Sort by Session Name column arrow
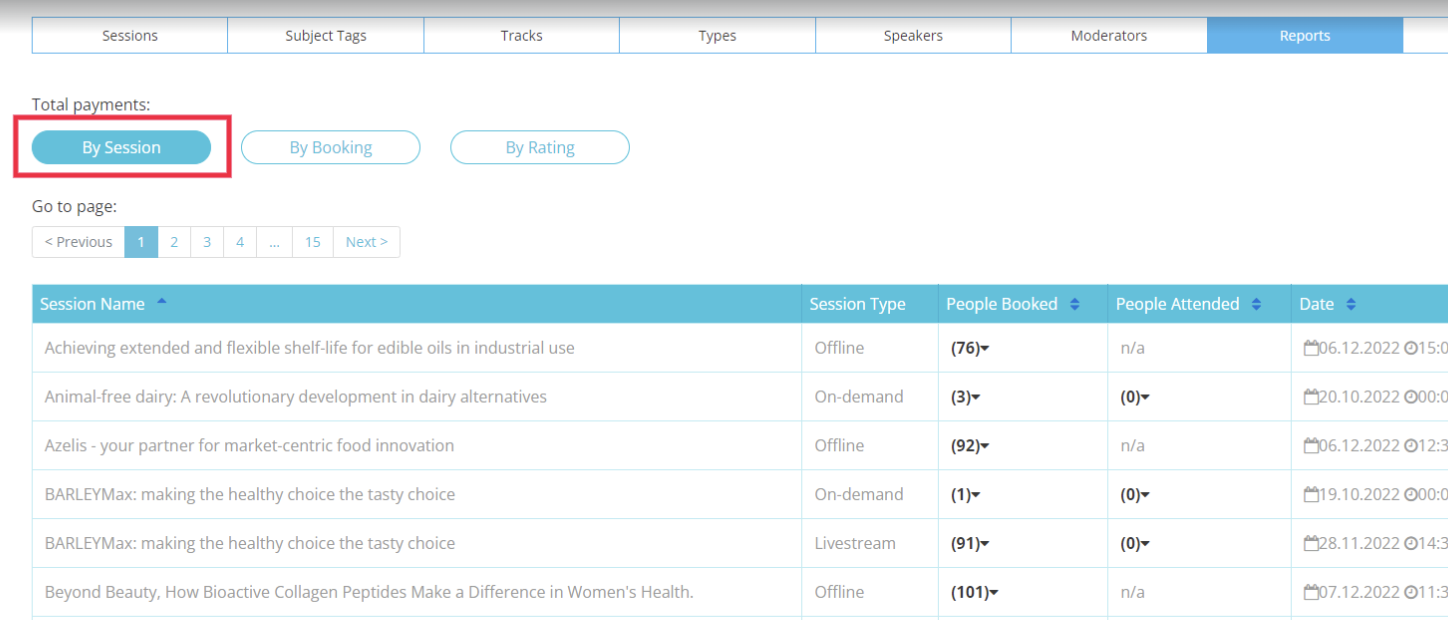This screenshot has width=1448, height=620. [162, 300]
